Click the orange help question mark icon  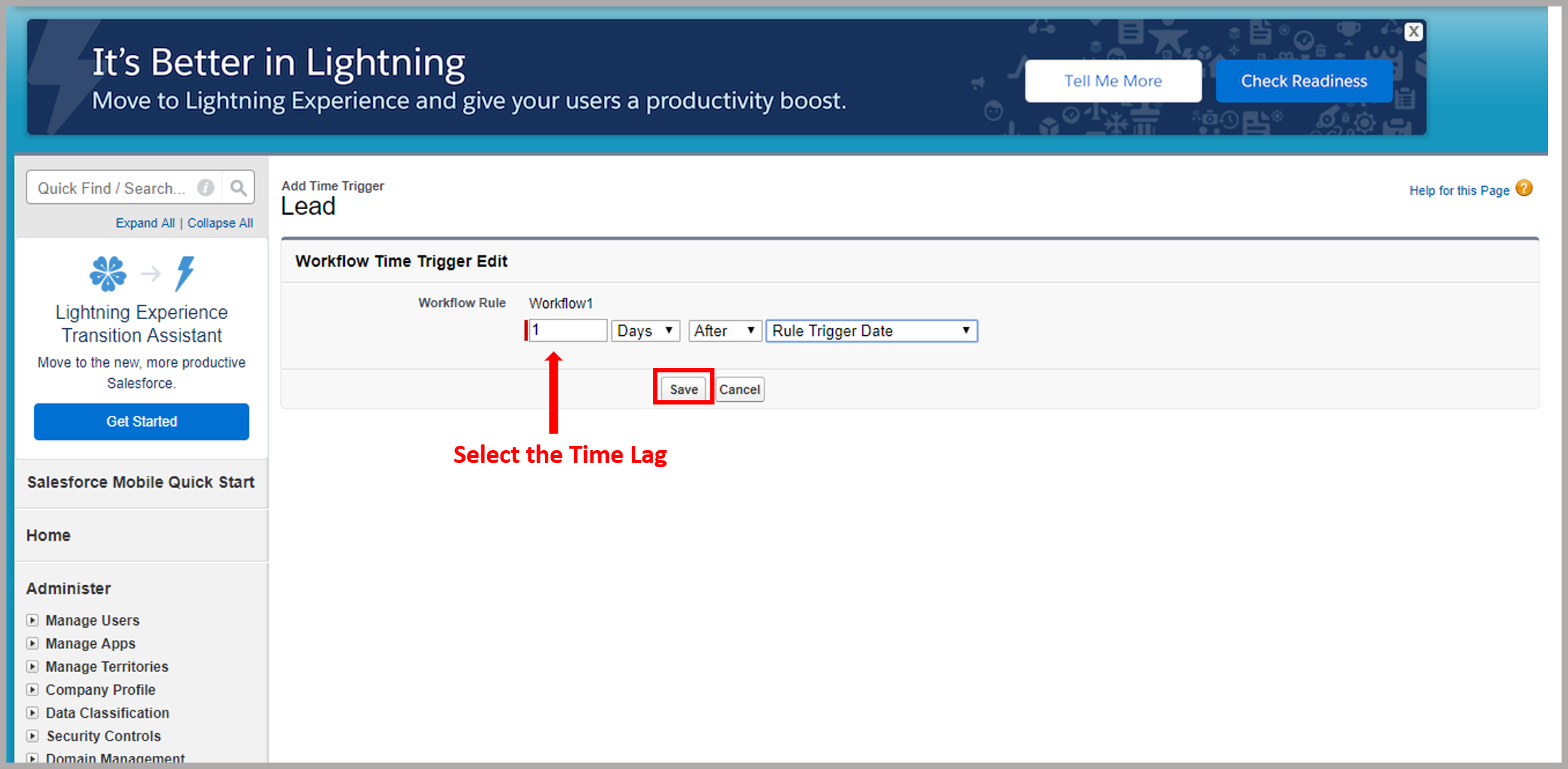pos(1524,188)
